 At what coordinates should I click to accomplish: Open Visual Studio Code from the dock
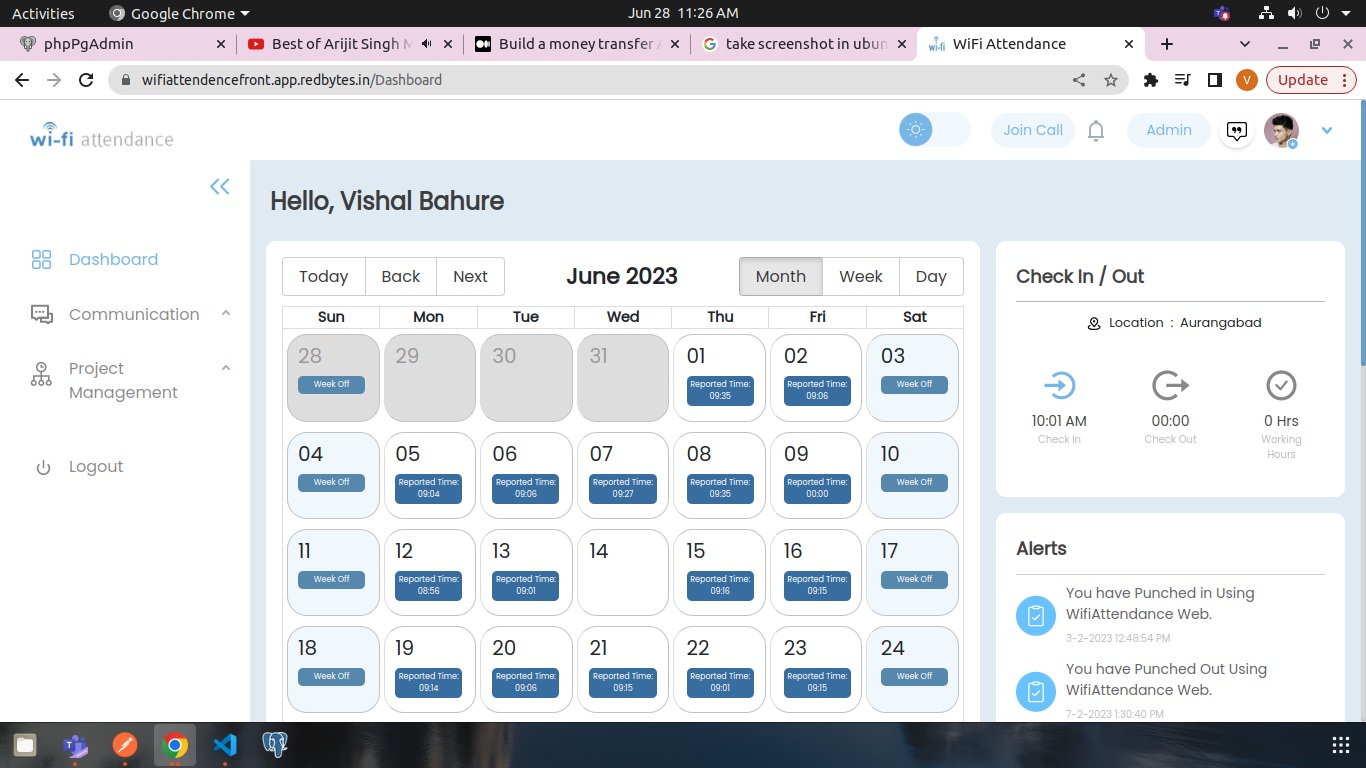point(225,745)
